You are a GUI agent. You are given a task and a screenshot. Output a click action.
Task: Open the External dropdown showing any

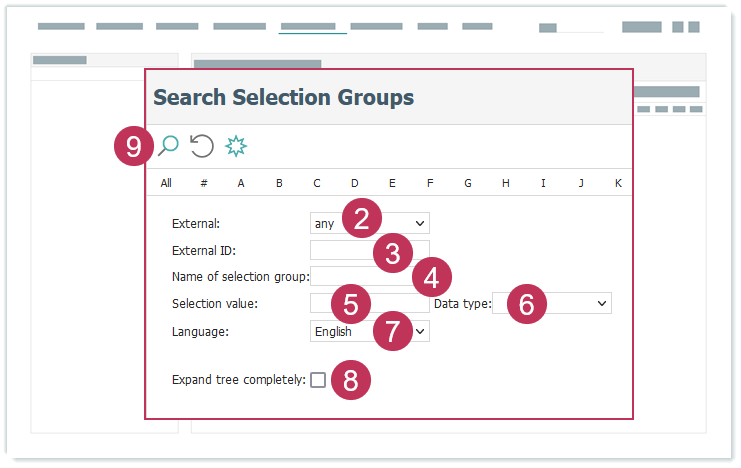[x=369, y=224]
